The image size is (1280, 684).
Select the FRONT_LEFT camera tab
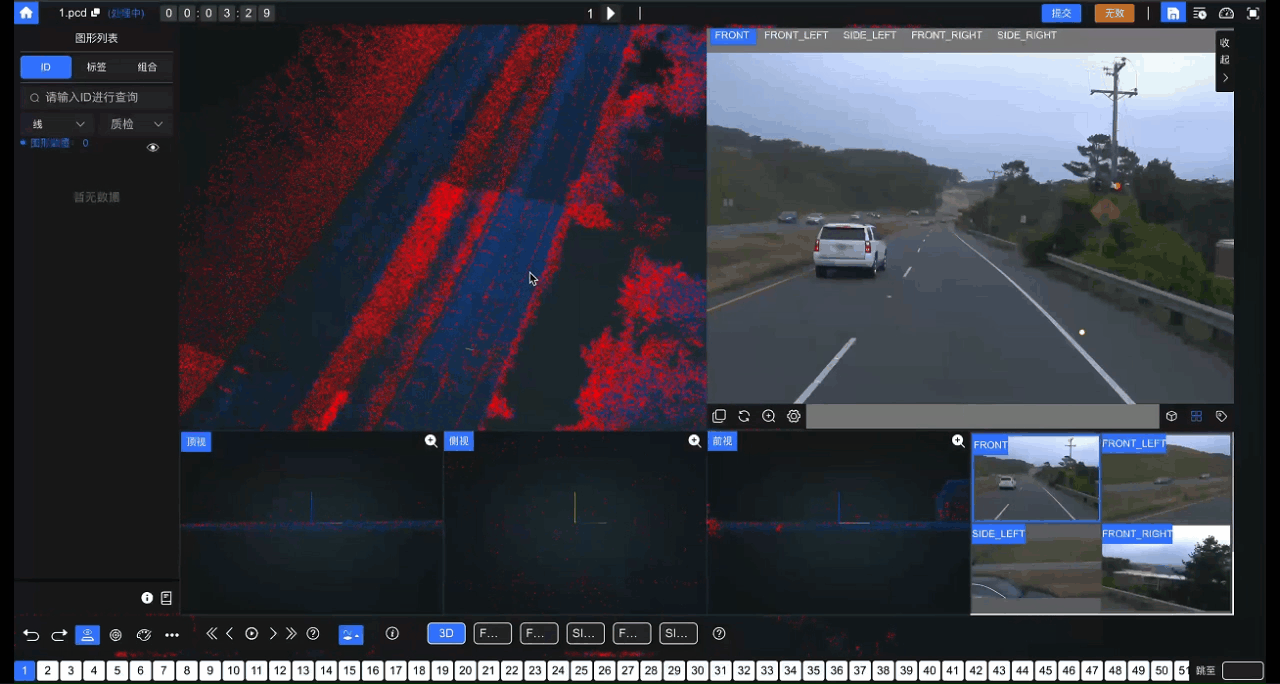[x=796, y=35]
